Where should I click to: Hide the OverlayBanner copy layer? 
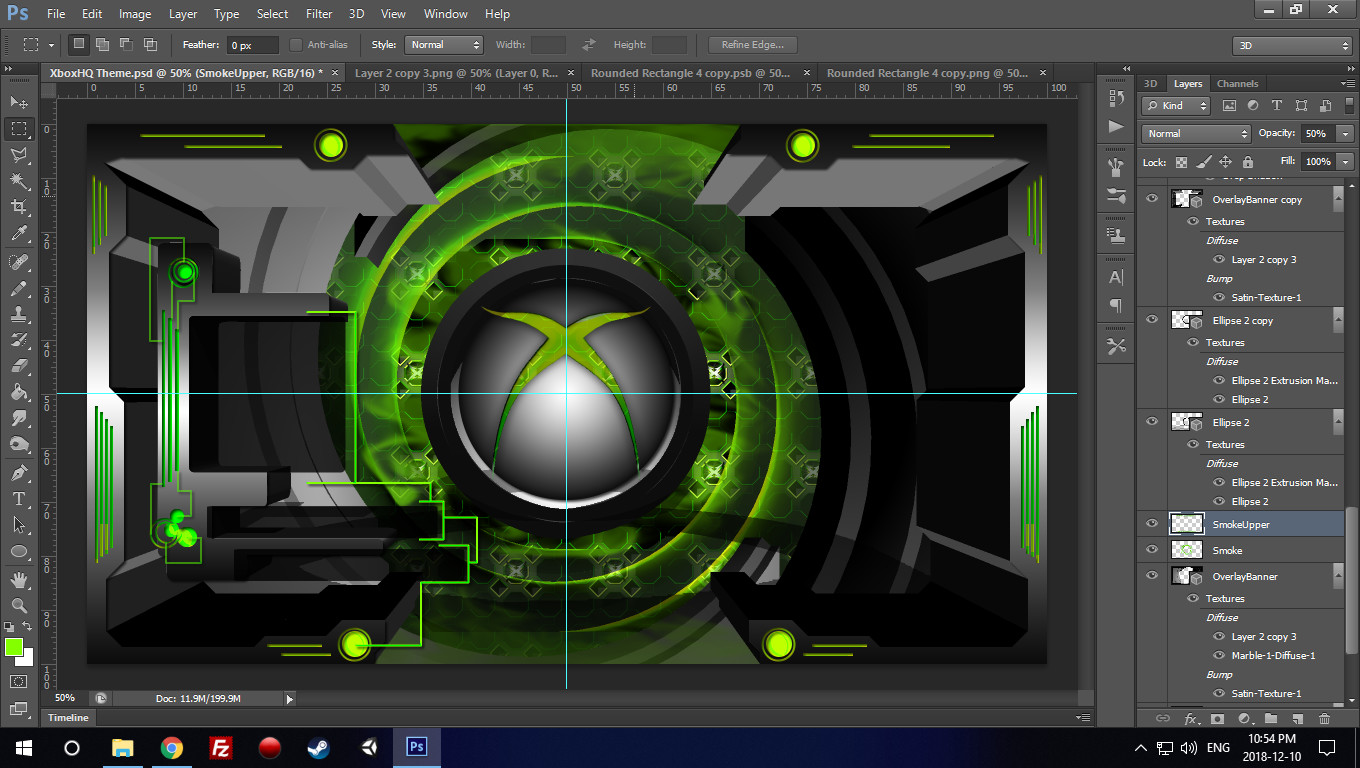point(1152,199)
